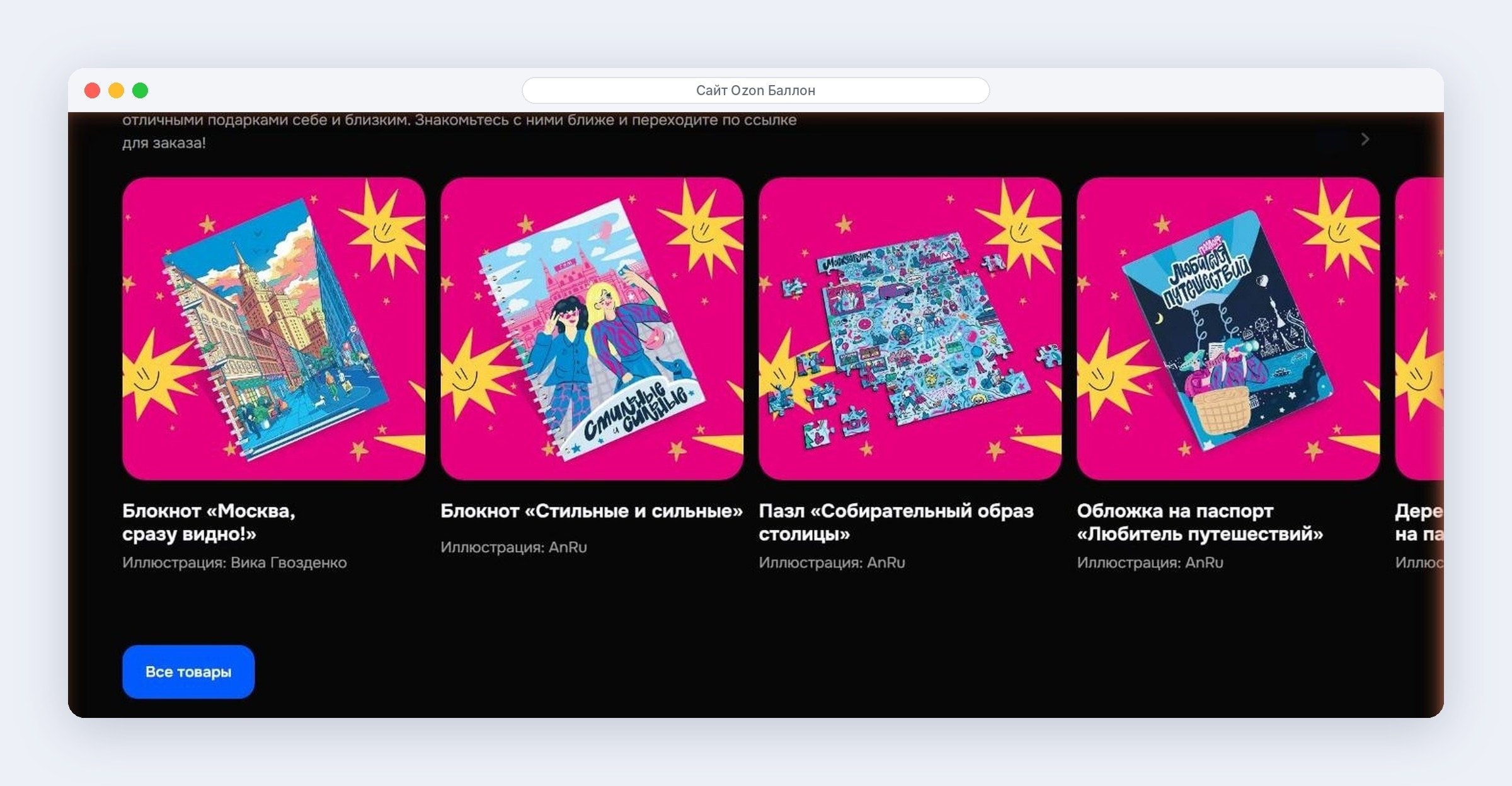Click the title Блокнот «Москва, сразу видно!»
Screen dimensions: 1512x786
(x=209, y=522)
